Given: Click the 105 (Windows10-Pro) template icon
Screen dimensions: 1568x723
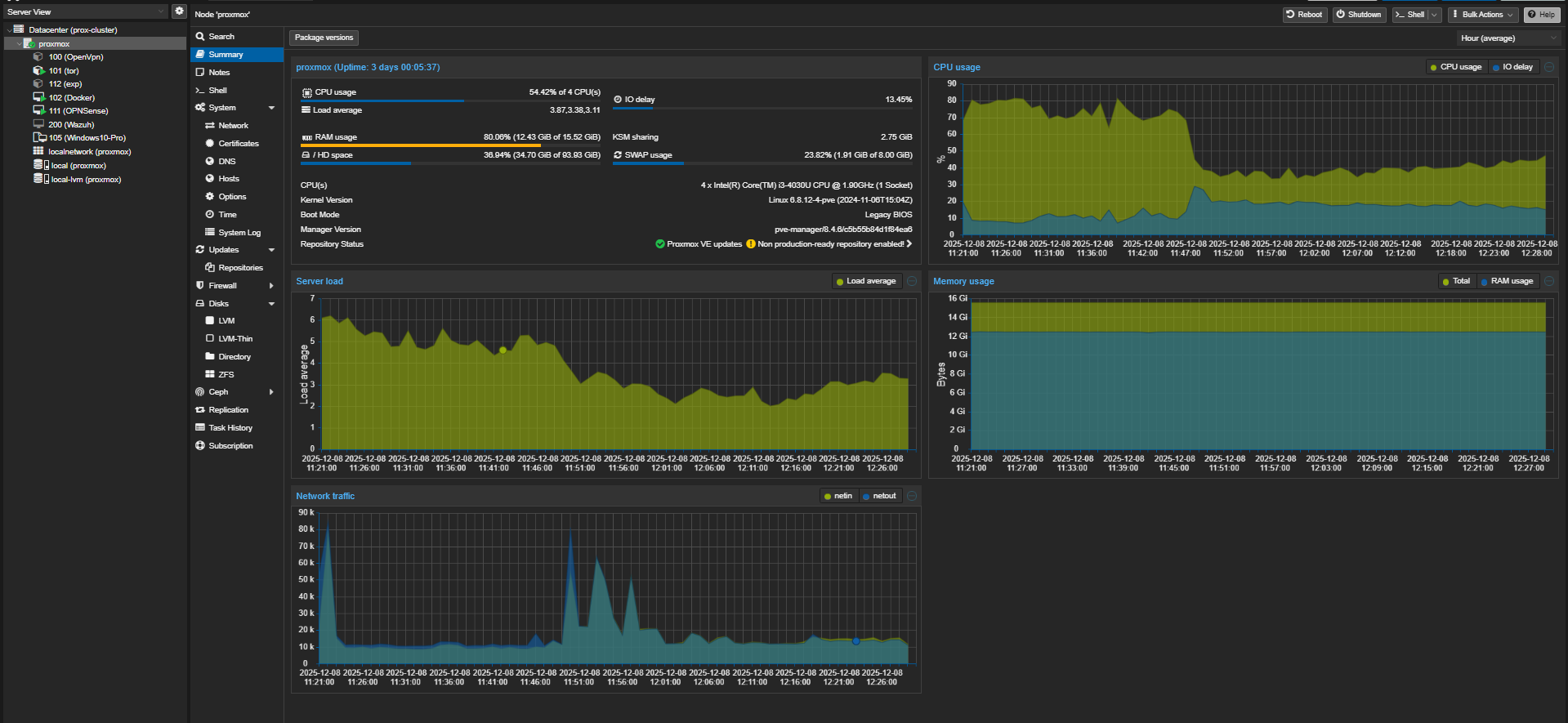Looking at the screenshot, I should coord(38,137).
